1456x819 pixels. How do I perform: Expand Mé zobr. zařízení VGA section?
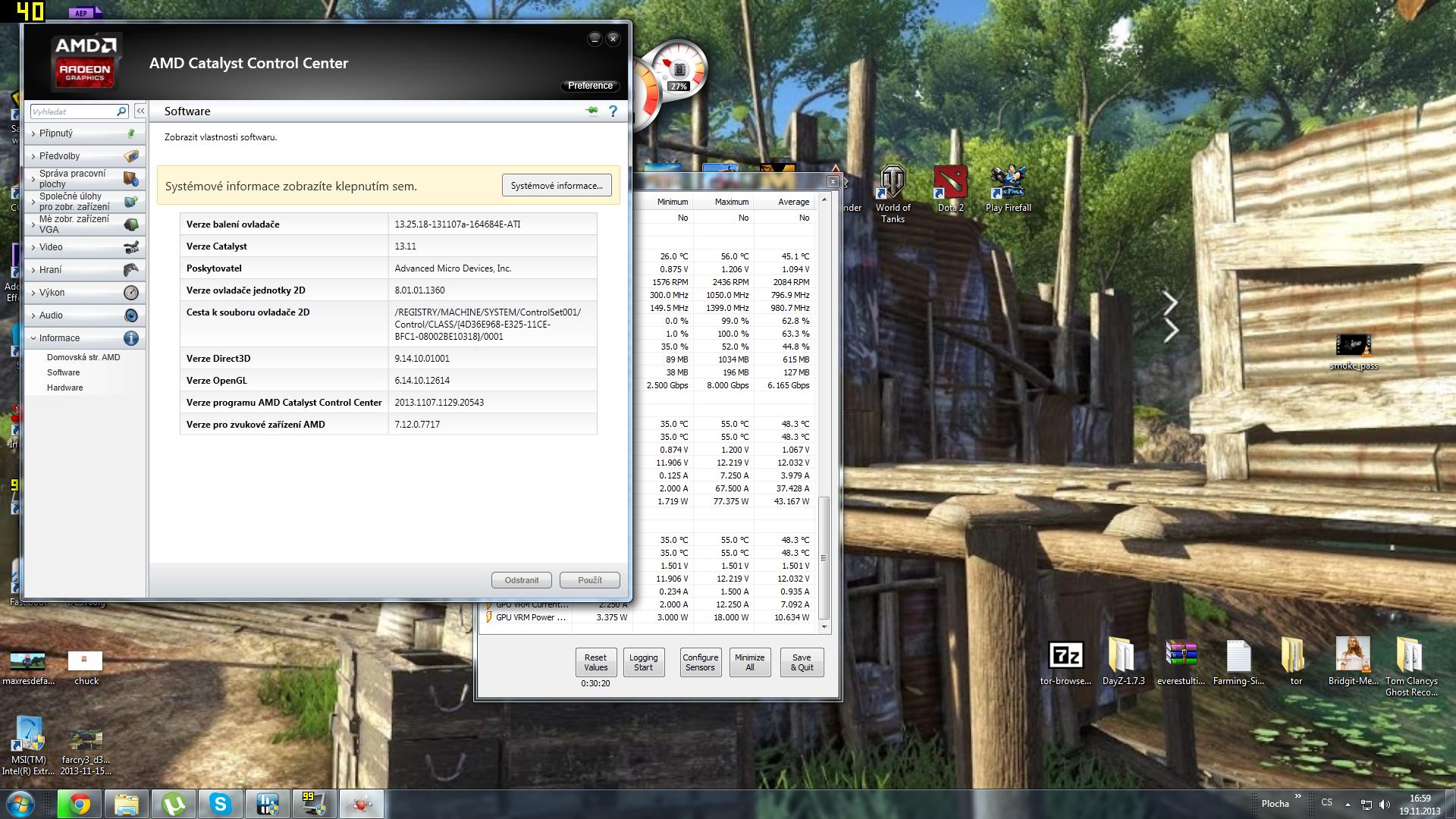click(x=85, y=224)
